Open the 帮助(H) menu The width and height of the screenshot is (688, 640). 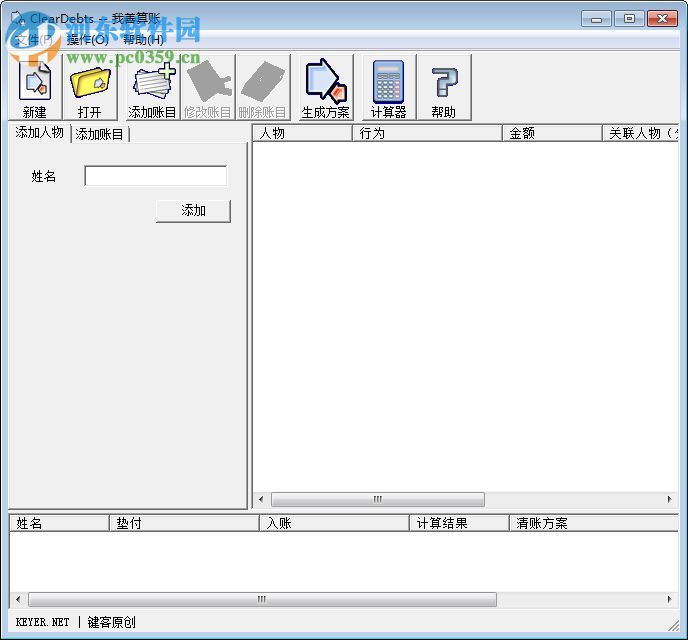point(143,40)
